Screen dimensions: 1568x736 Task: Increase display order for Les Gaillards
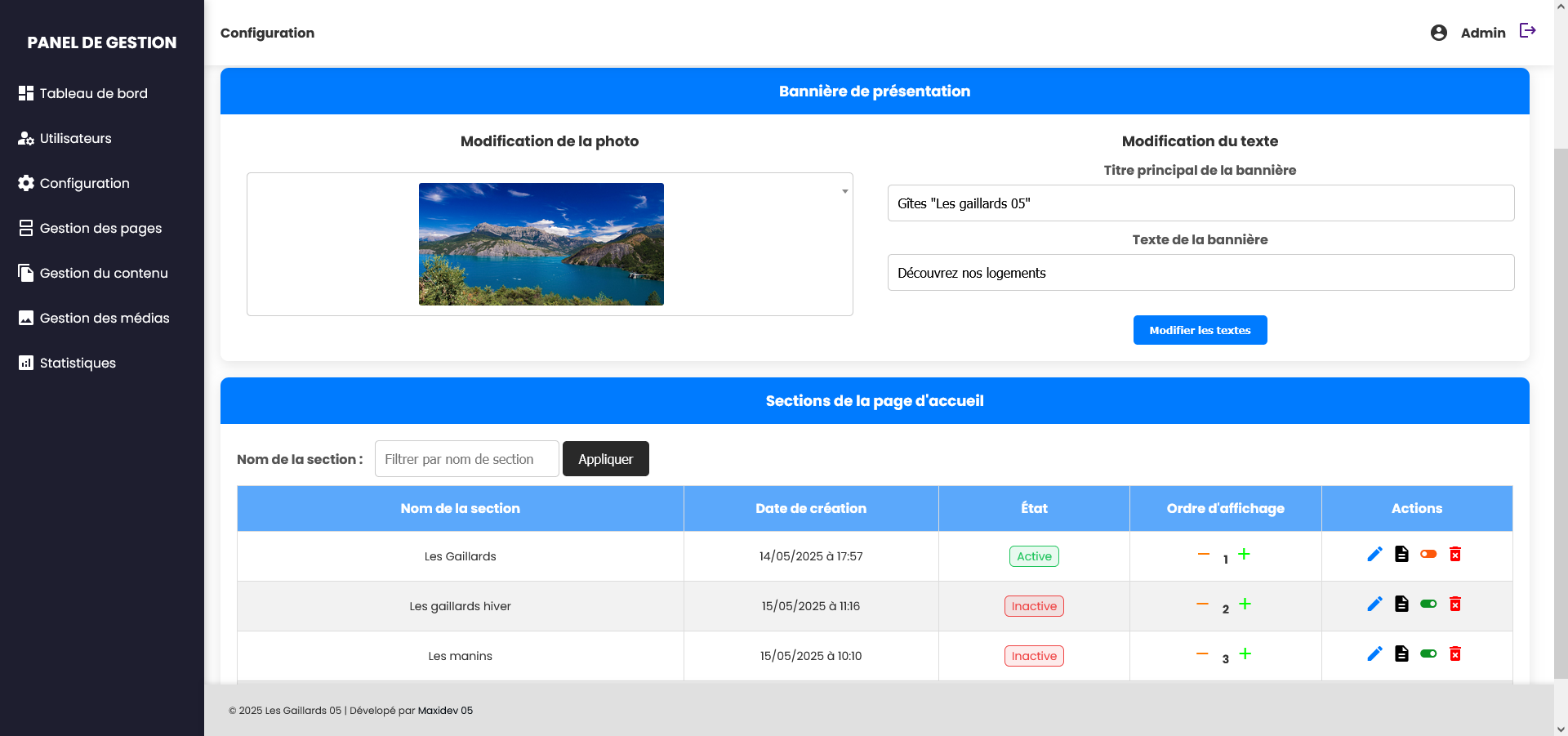pos(1244,554)
